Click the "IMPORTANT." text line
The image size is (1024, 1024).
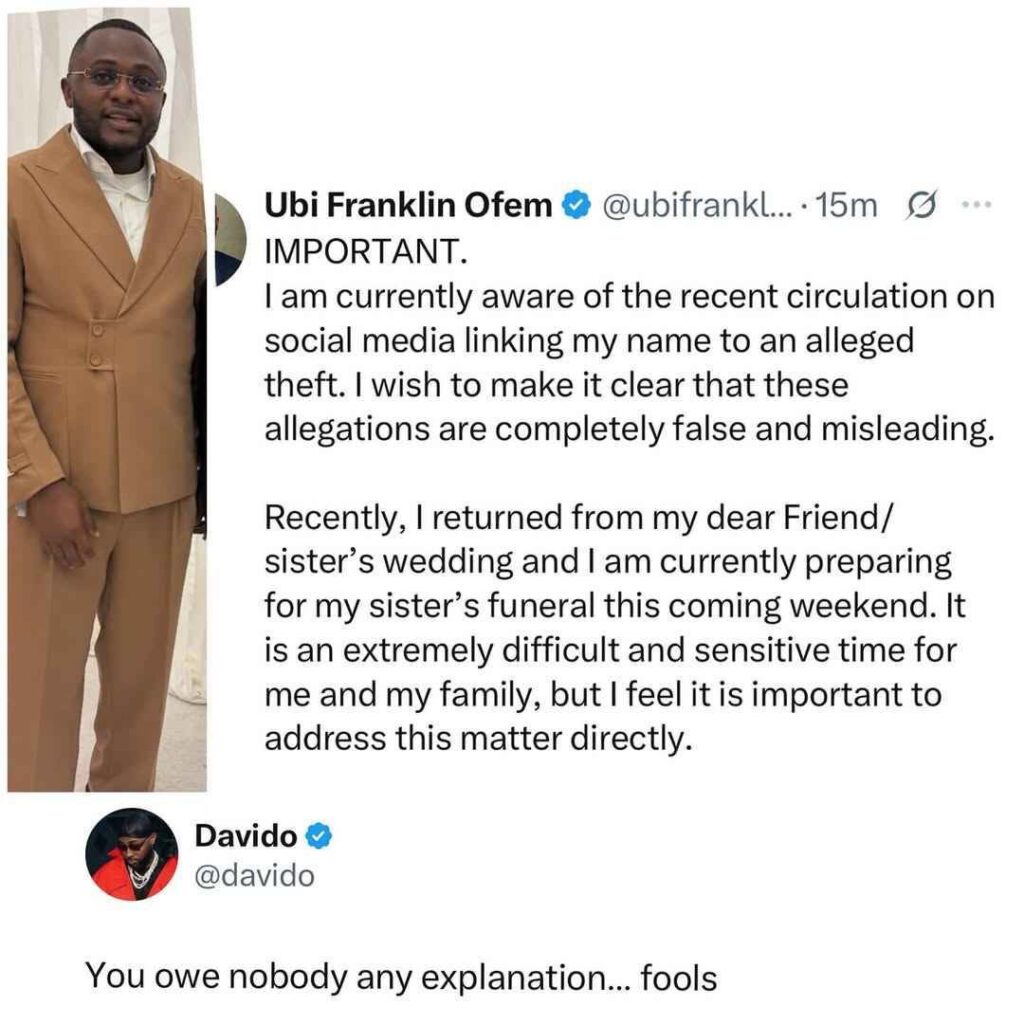point(366,253)
